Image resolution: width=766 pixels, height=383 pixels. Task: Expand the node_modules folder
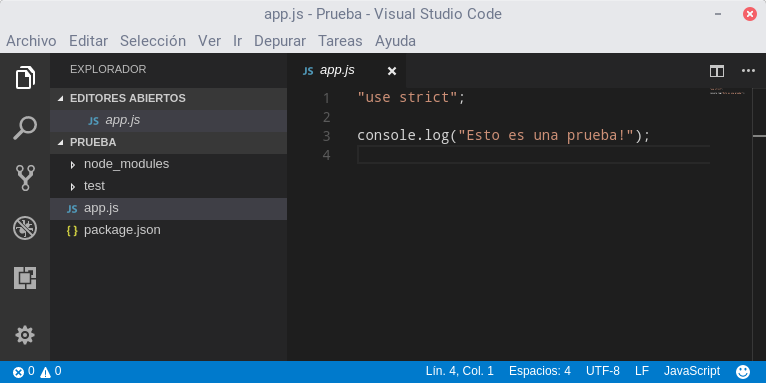click(x=126, y=164)
